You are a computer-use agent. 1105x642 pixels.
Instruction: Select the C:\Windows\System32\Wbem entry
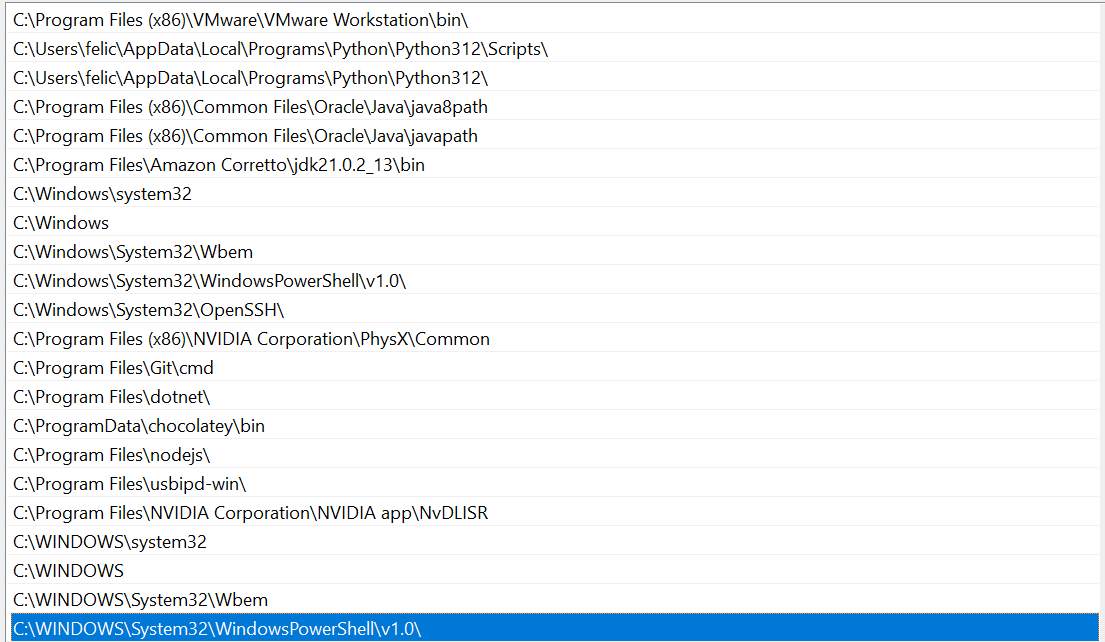pyautogui.click(x=555, y=252)
